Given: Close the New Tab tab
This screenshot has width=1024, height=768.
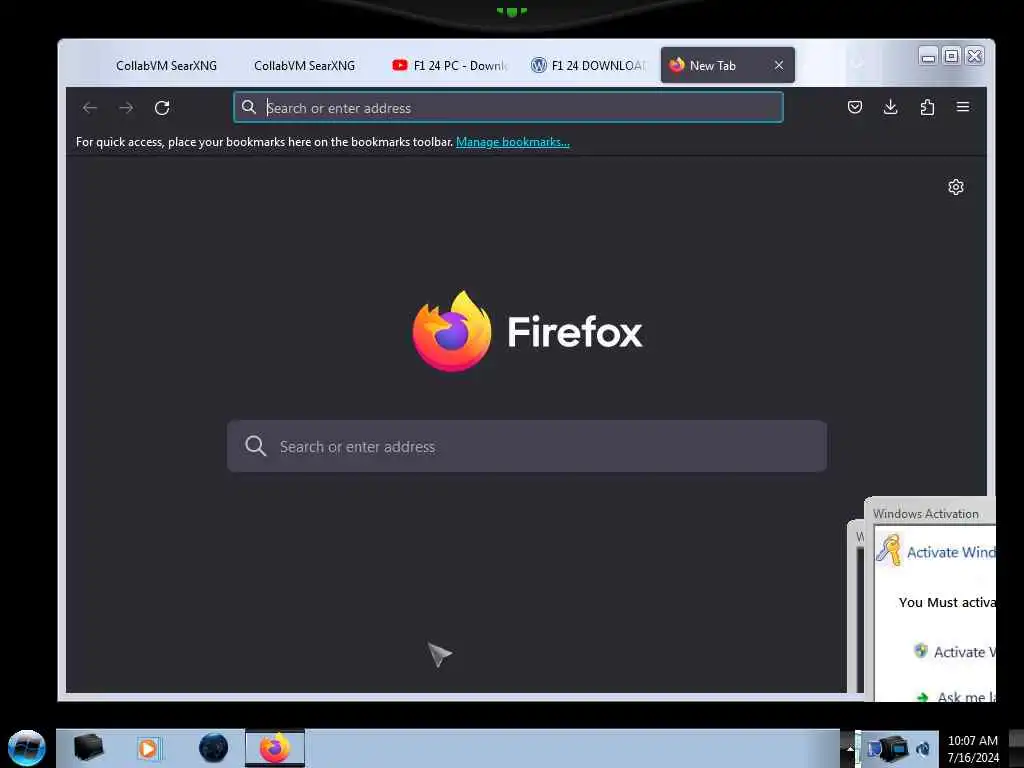Looking at the screenshot, I should pos(778,65).
